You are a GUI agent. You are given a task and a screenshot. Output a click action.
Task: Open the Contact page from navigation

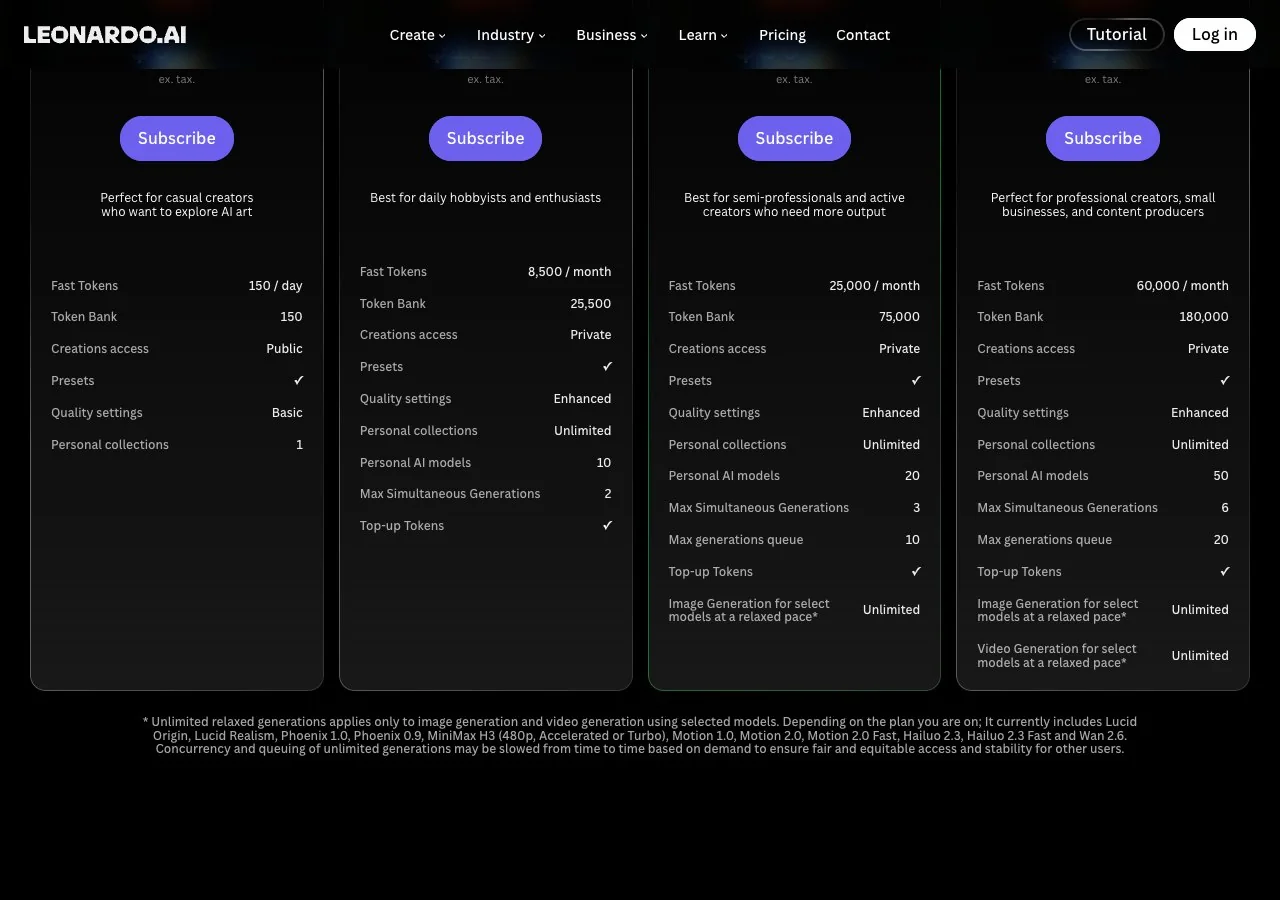coord(863,35)
